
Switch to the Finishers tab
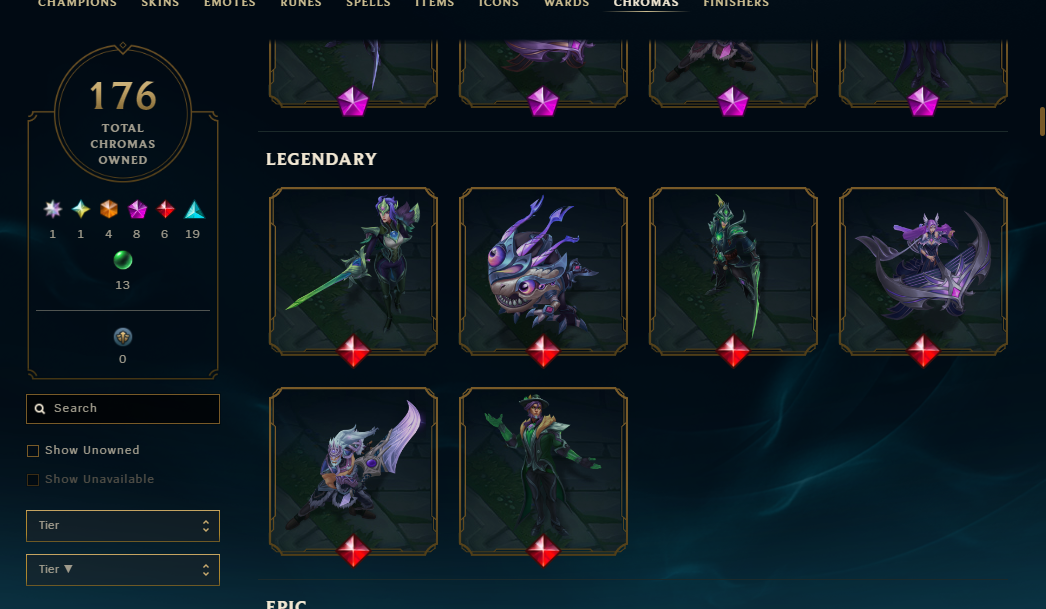736,3
